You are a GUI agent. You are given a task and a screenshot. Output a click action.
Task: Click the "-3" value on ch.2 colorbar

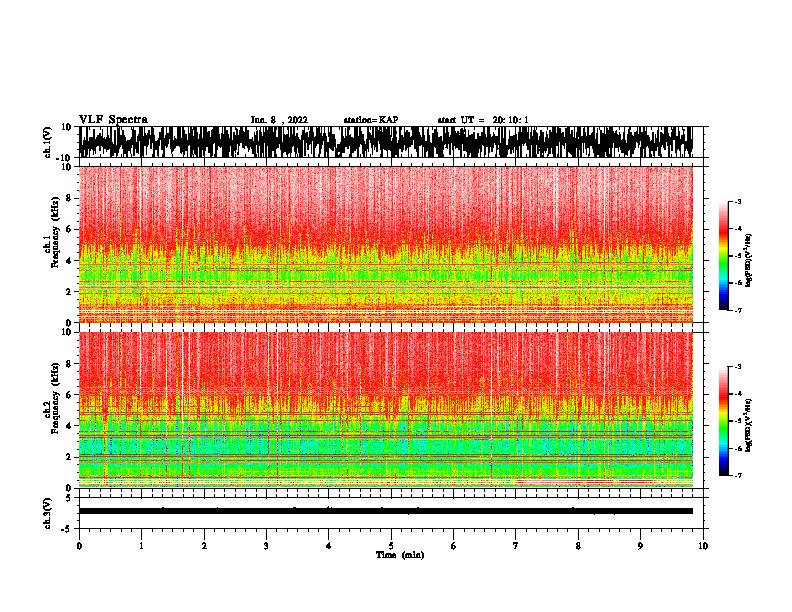click(x=737, y=367)
